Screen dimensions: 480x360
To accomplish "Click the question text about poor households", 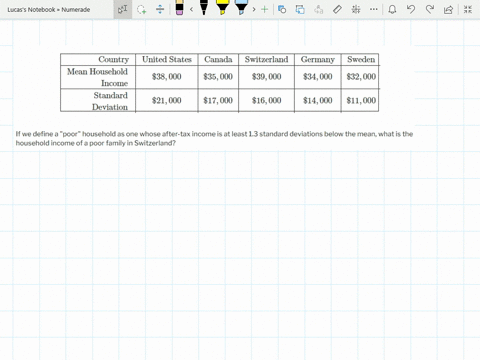I will pyautogui.click(x=214, y=138).
